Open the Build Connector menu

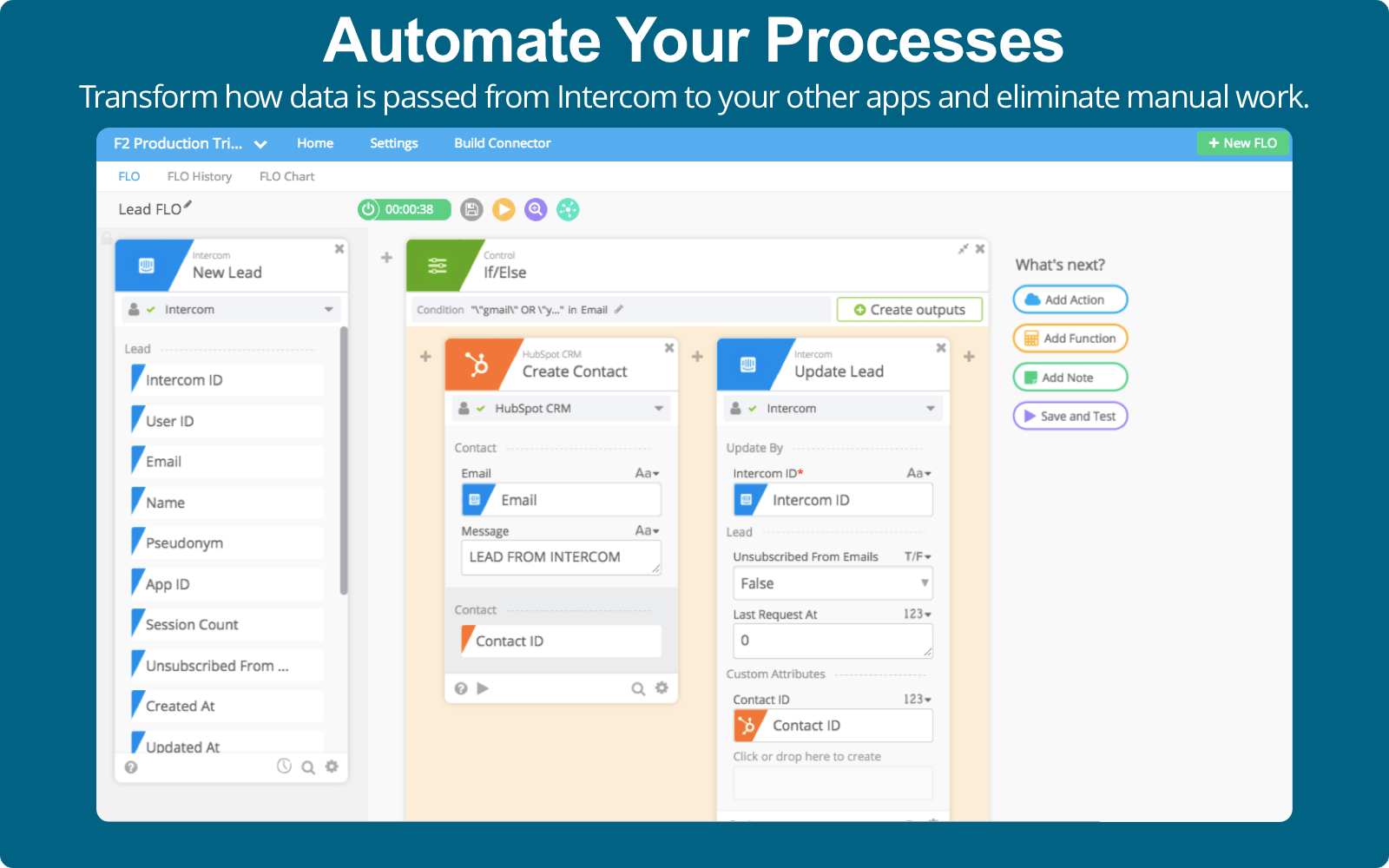(502, 143)
